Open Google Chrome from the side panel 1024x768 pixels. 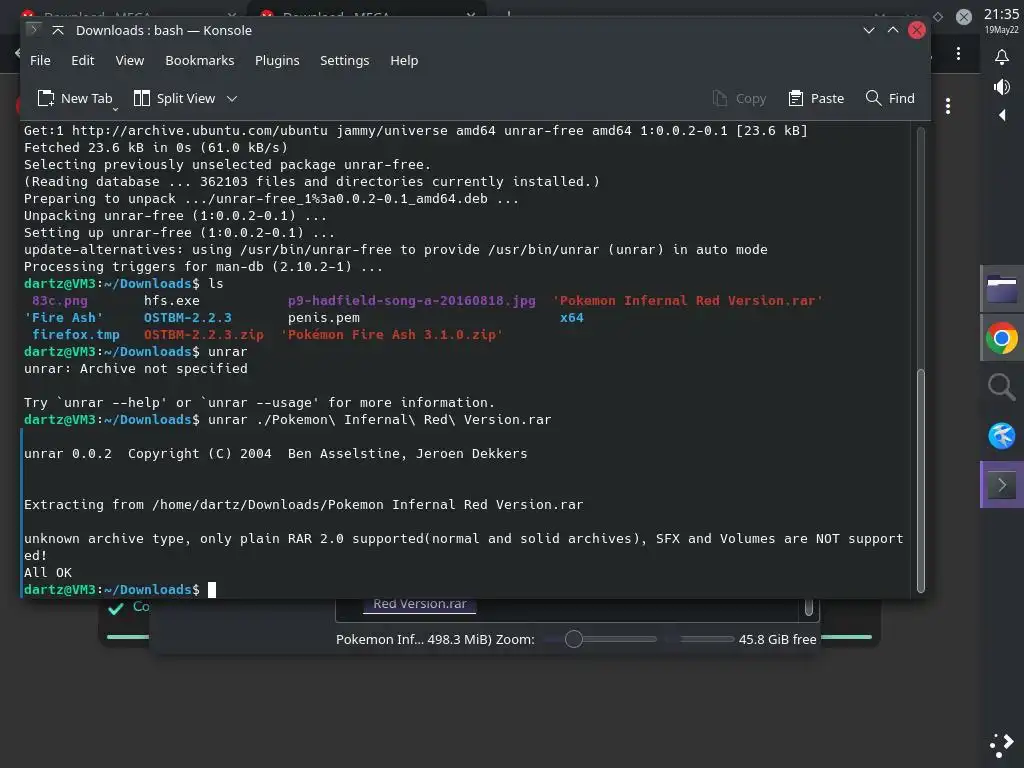tap(1002, 338)
